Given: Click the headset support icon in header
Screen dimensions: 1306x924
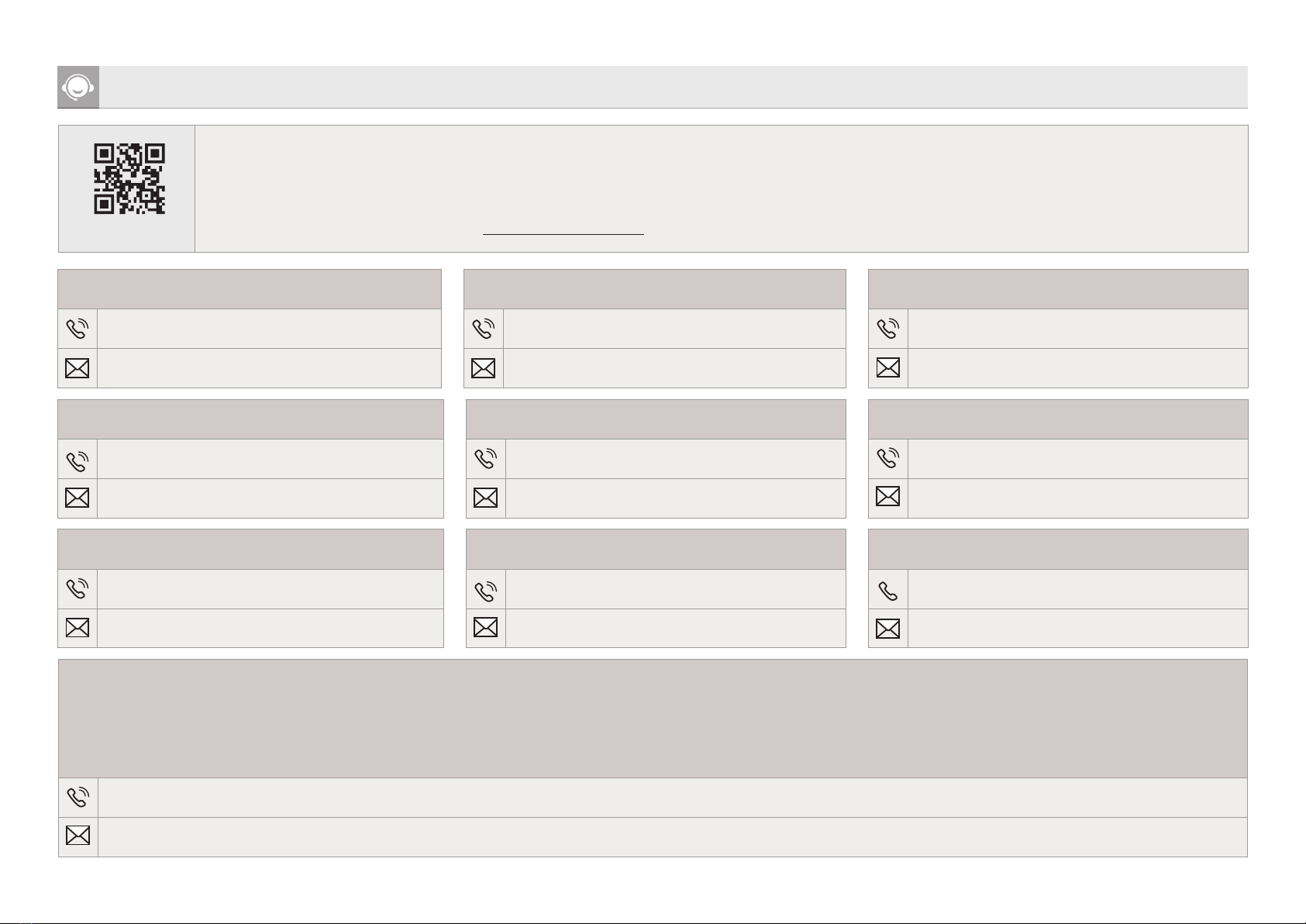Looking at the screenshot, I should tap(78, 87).
